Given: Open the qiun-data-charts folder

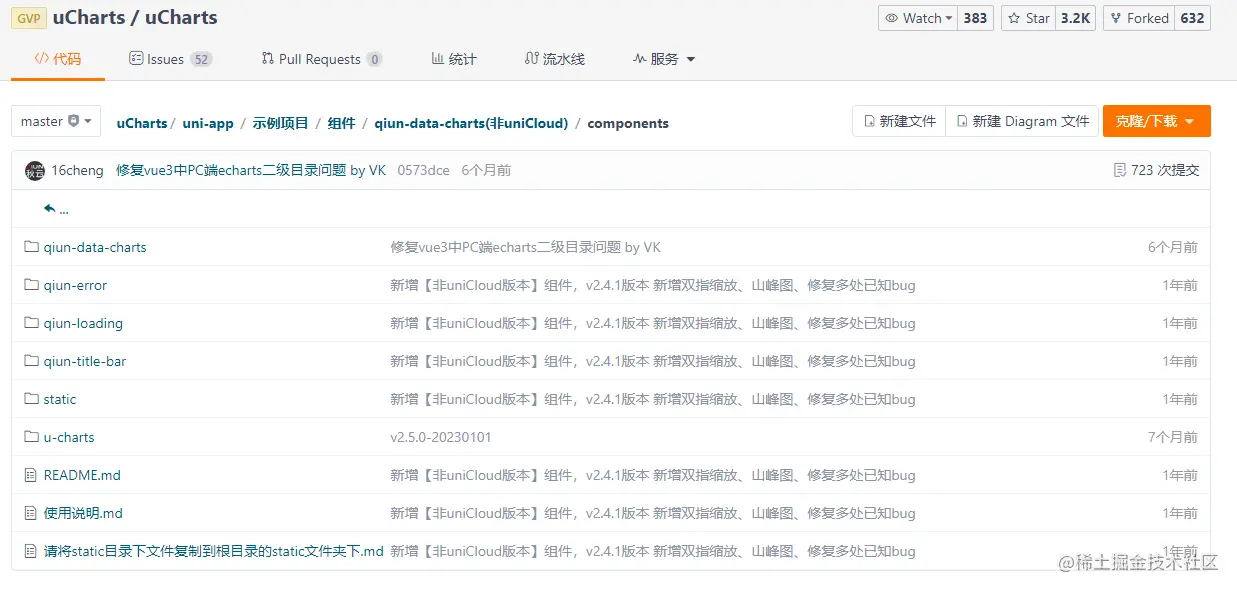Looking at the screenshot, I should tap(95, 247).
